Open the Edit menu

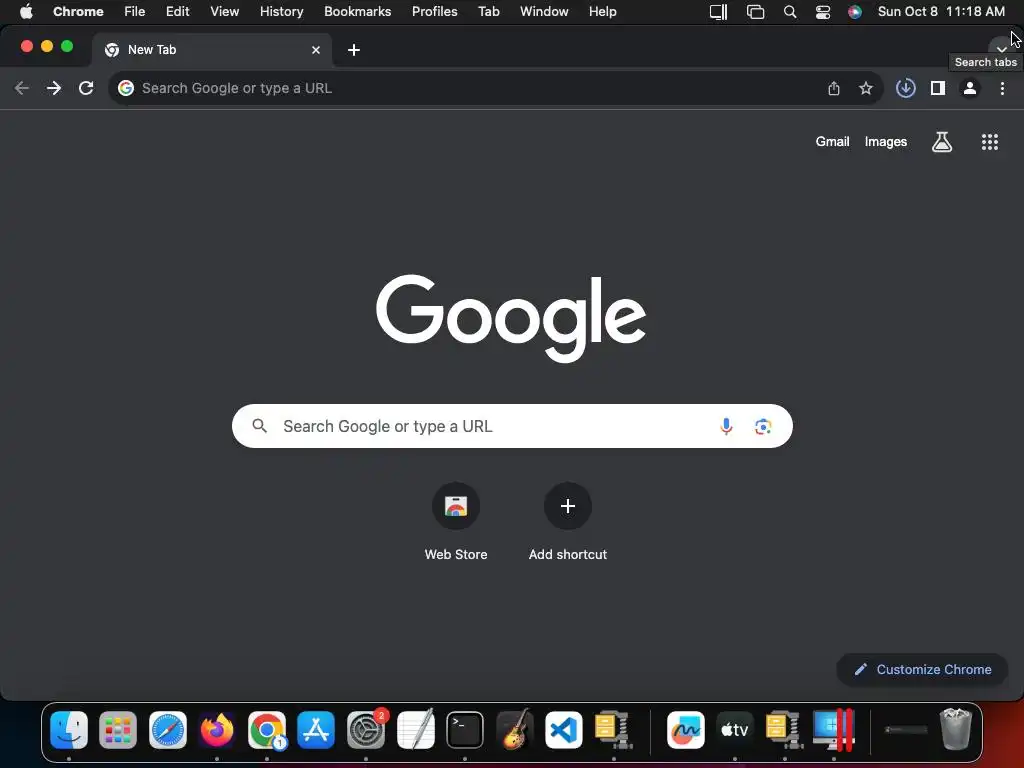click(178, 11)
